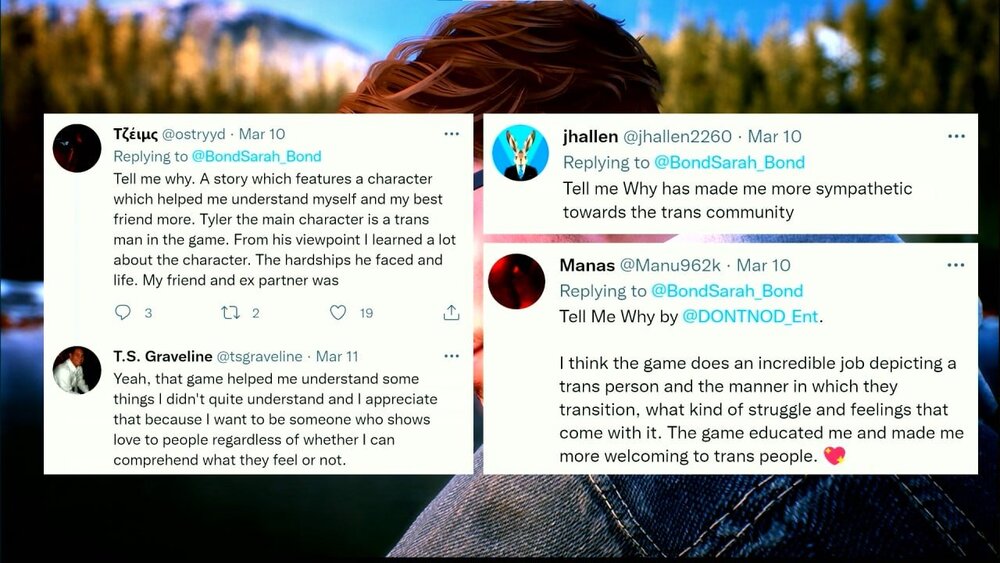
Task: Open more options on ostryyd's tweet
Action: [452, 134]
